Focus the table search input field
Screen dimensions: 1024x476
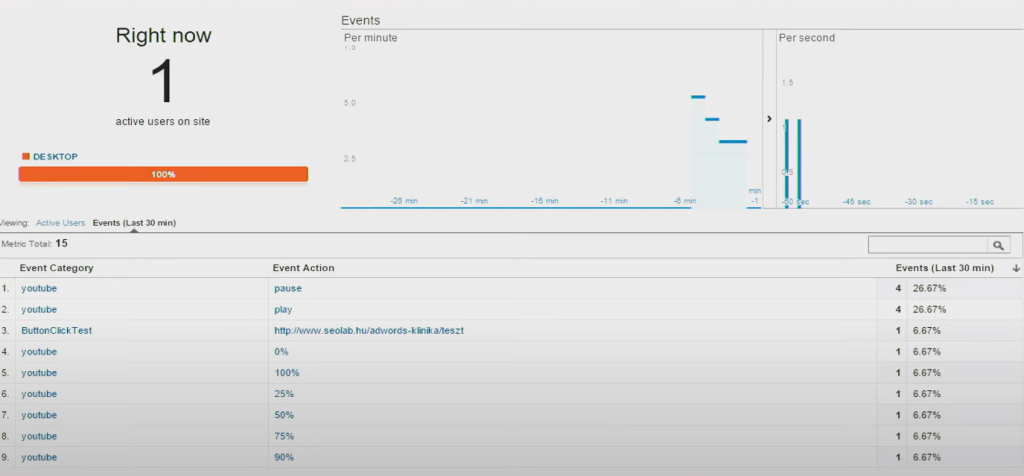[x=927, y=245]
